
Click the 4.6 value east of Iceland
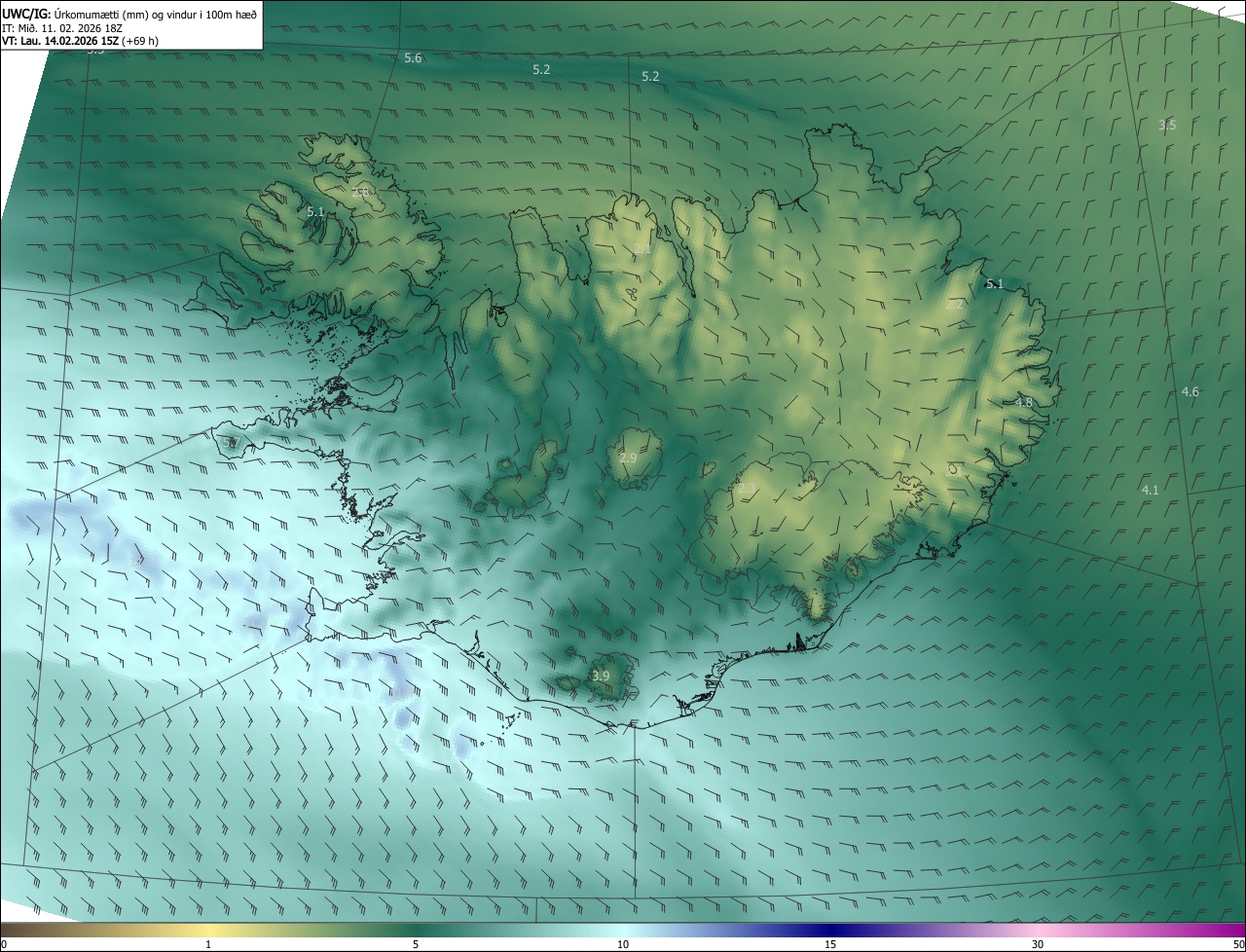(x=1190, y=391)
